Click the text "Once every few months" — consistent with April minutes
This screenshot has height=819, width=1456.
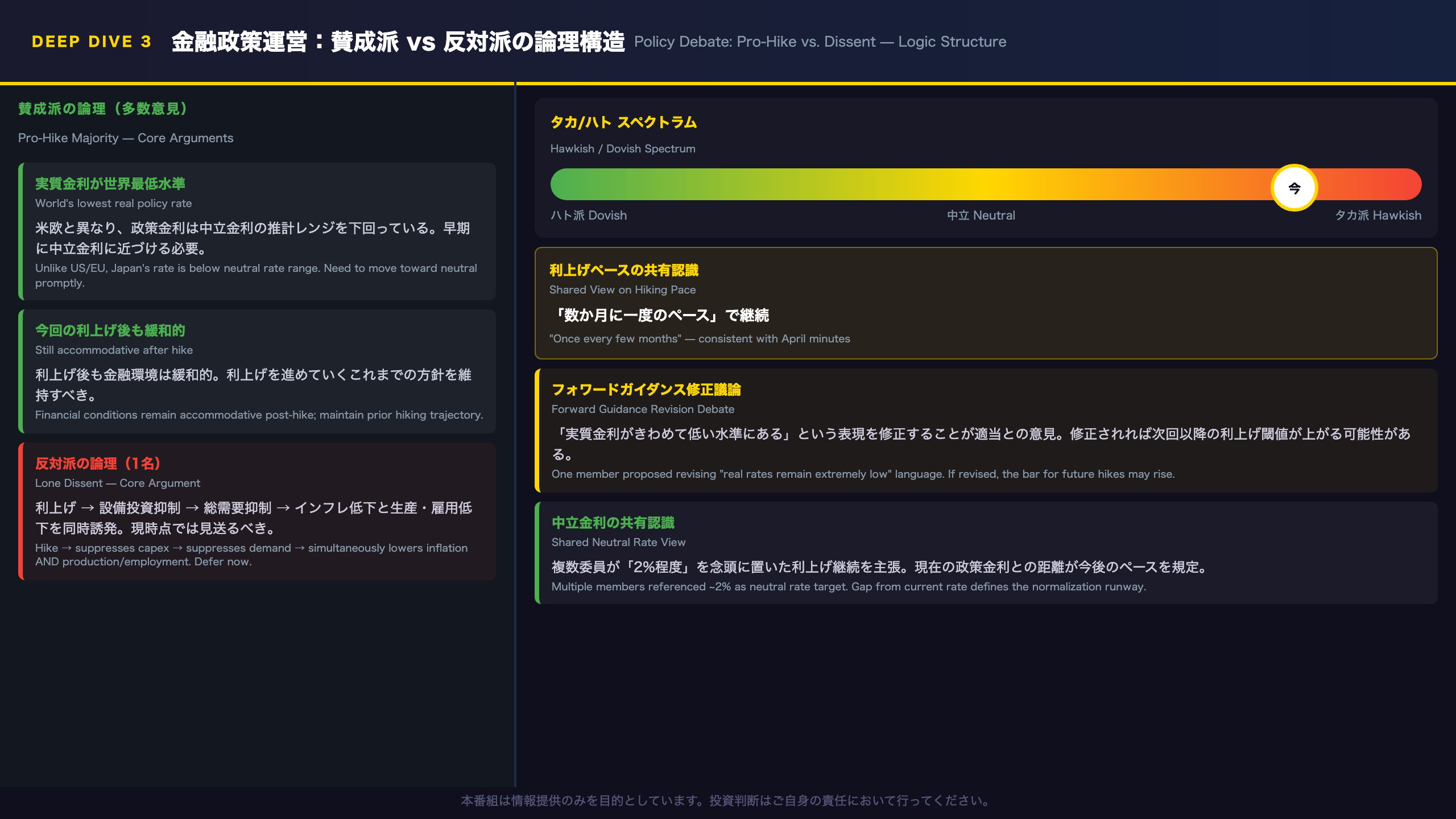pos(700,339)
